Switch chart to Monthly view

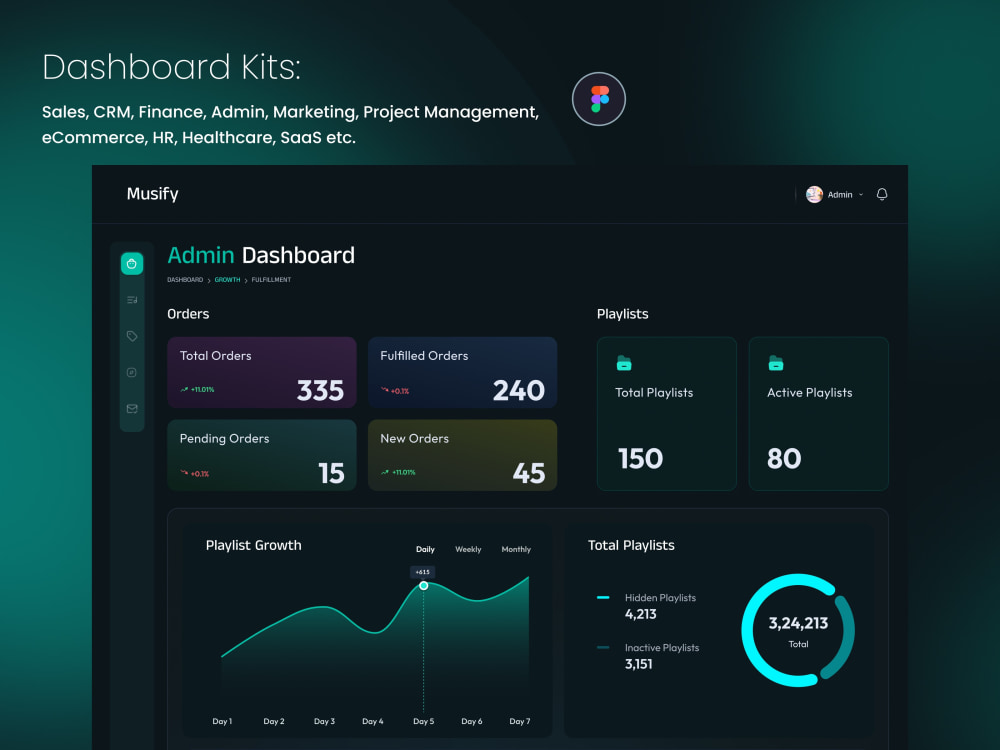pyautogui.click(x=516, y=549)
